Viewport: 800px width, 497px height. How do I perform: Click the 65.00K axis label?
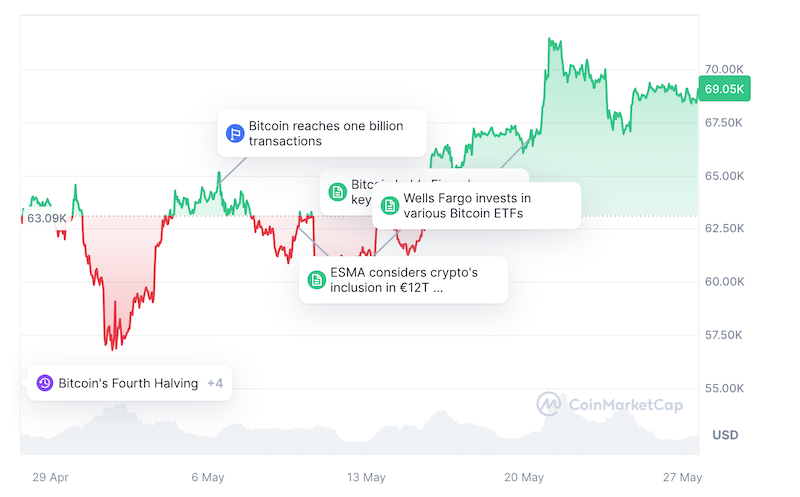click(x=724, y=176)
